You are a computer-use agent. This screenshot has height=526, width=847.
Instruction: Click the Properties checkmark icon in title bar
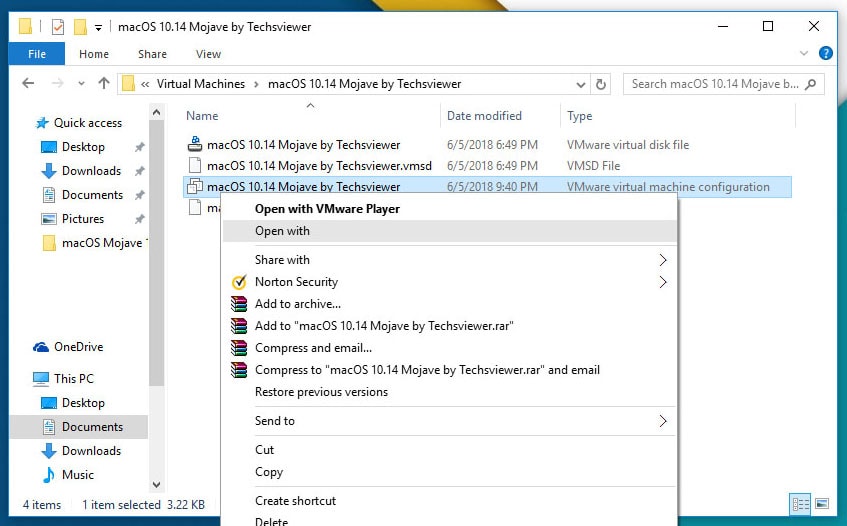point(58,27)
